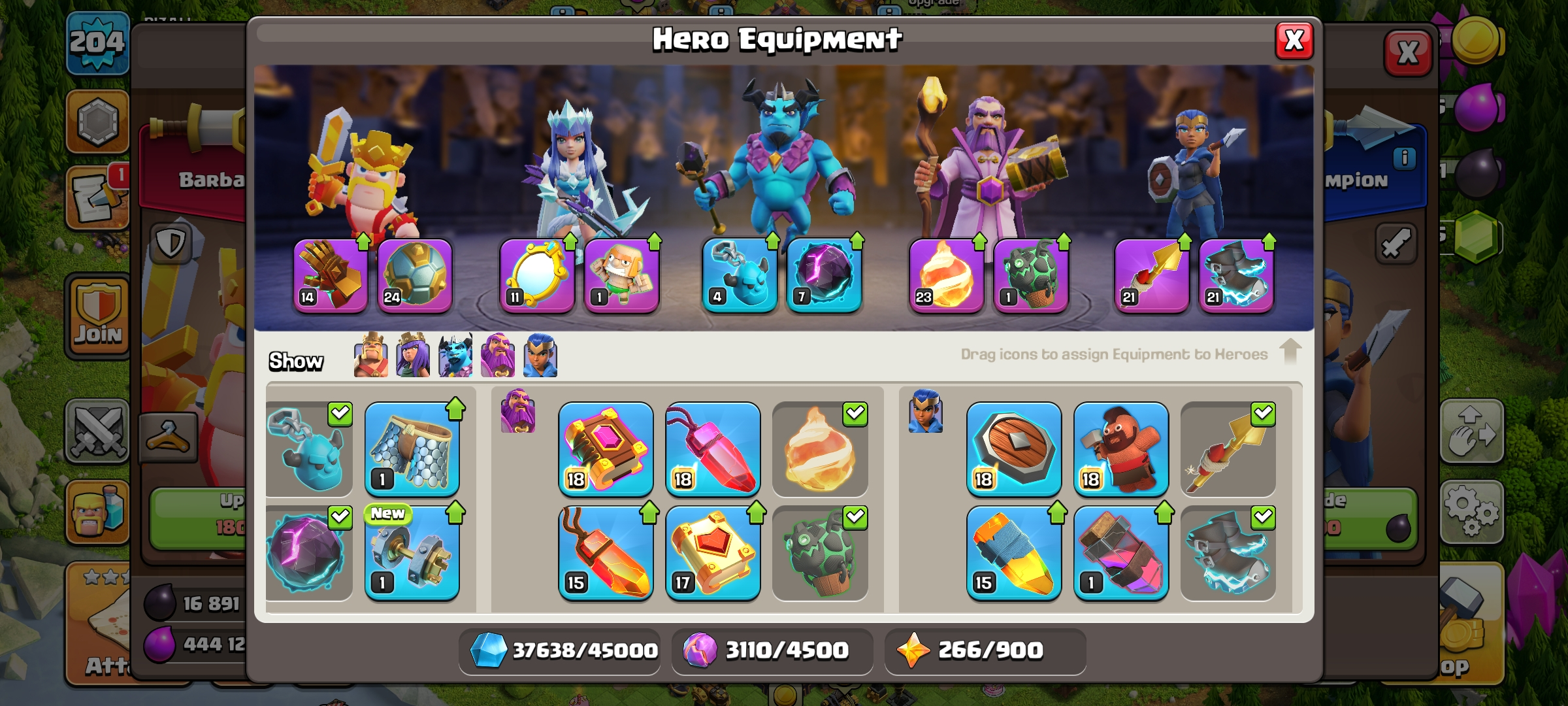Select the Royal Gem shield equipment
The image size is (1568, 706).
1014,449
